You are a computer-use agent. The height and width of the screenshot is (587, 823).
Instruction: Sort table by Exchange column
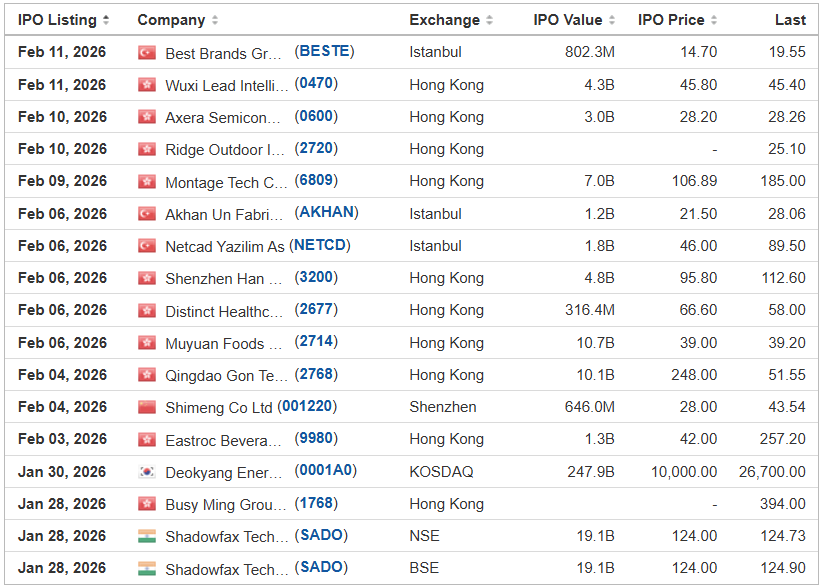tap(451, 20)
